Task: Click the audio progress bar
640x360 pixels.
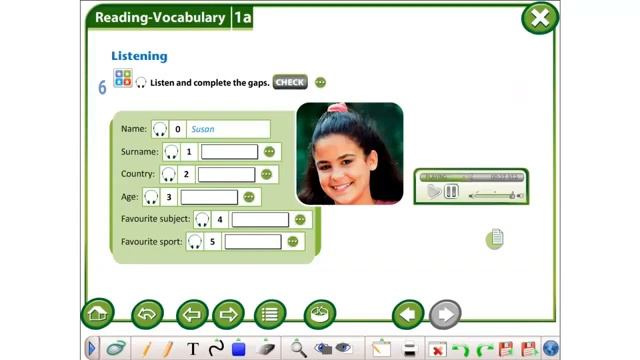Action: coord(471,177)
